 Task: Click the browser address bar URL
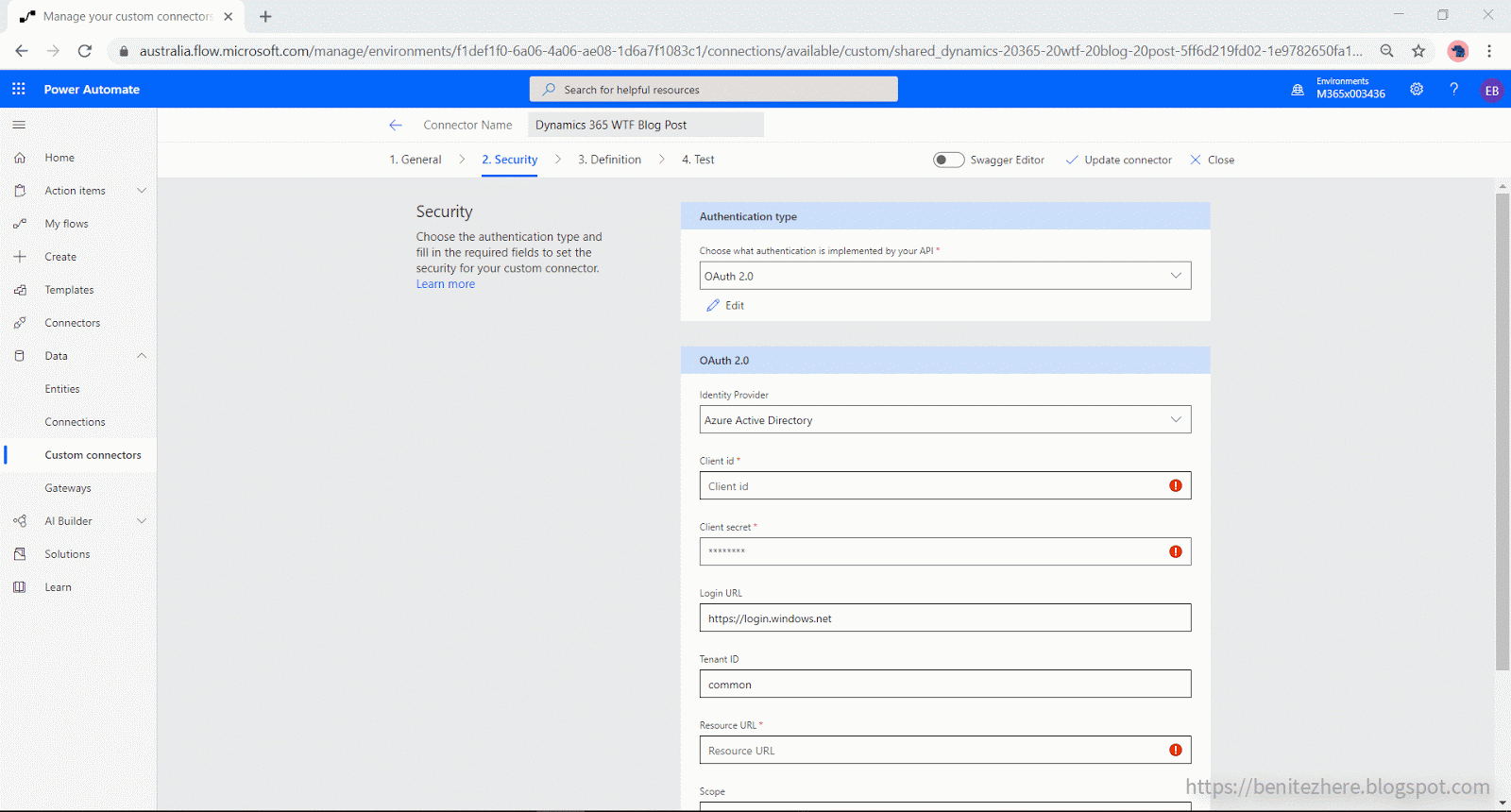pyautogui.click(x=751, y=51)
